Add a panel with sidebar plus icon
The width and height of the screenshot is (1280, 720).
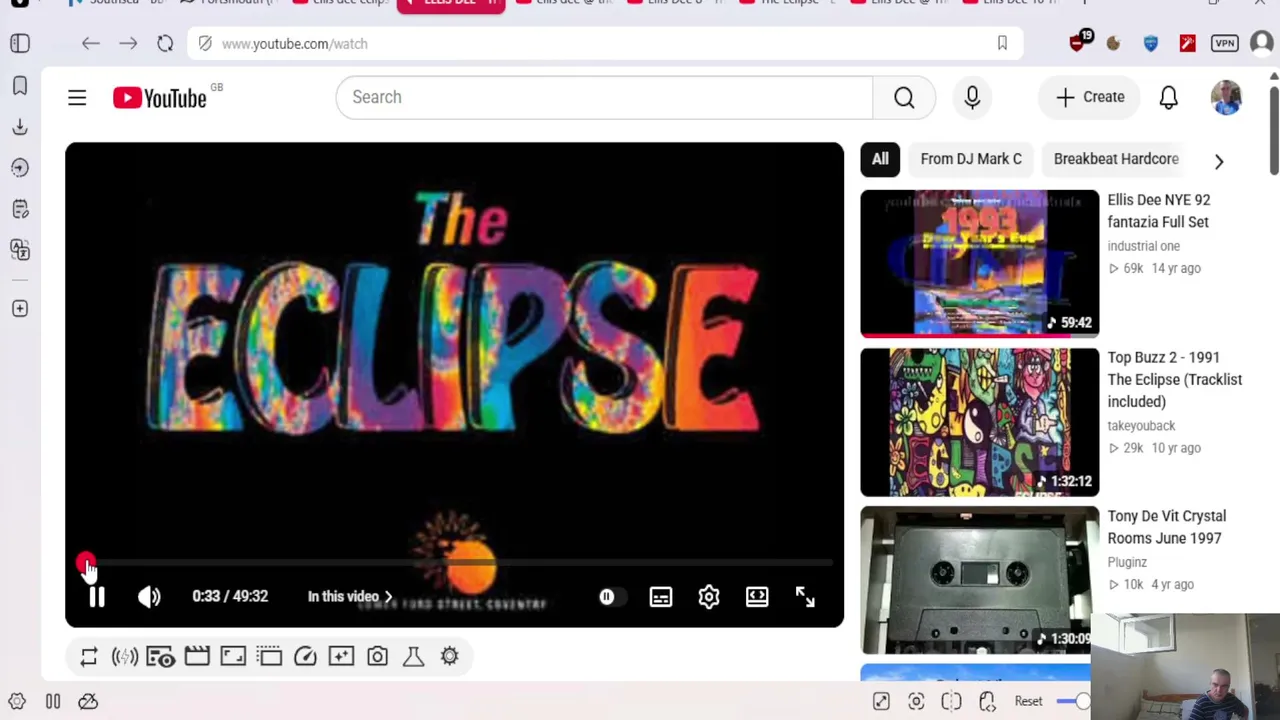point(20,309)
